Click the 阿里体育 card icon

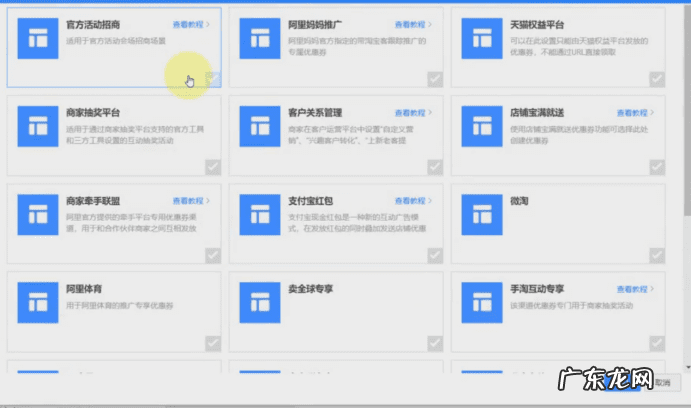38,302
